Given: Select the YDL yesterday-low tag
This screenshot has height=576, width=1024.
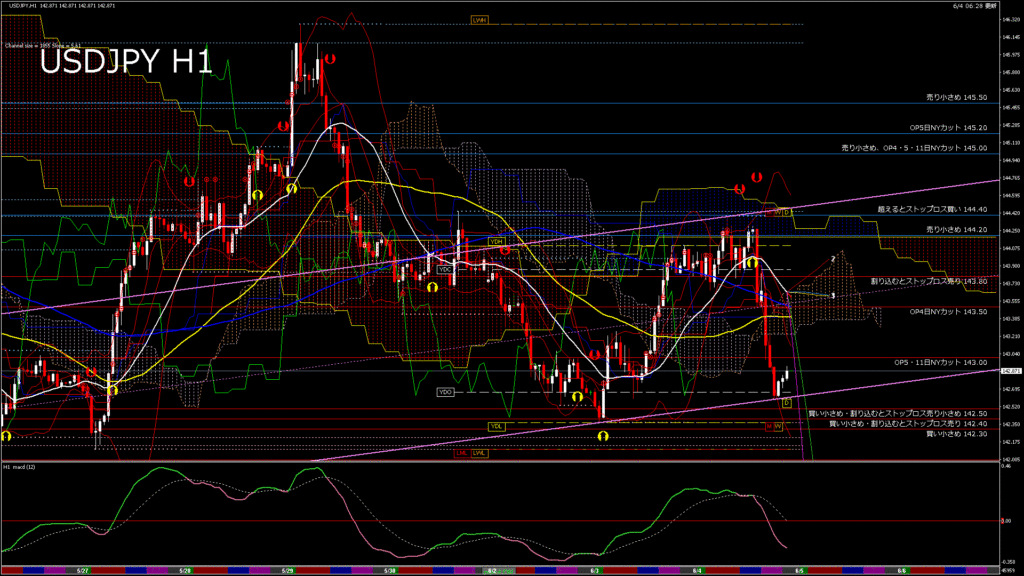Looking at the screenshot, I should 496,426.
